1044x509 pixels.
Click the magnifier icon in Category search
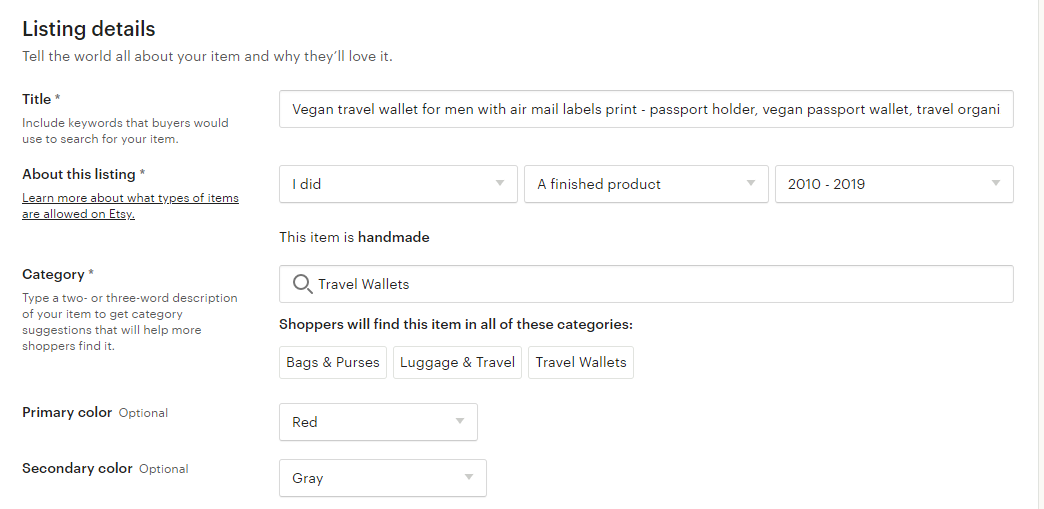(302, 284)
